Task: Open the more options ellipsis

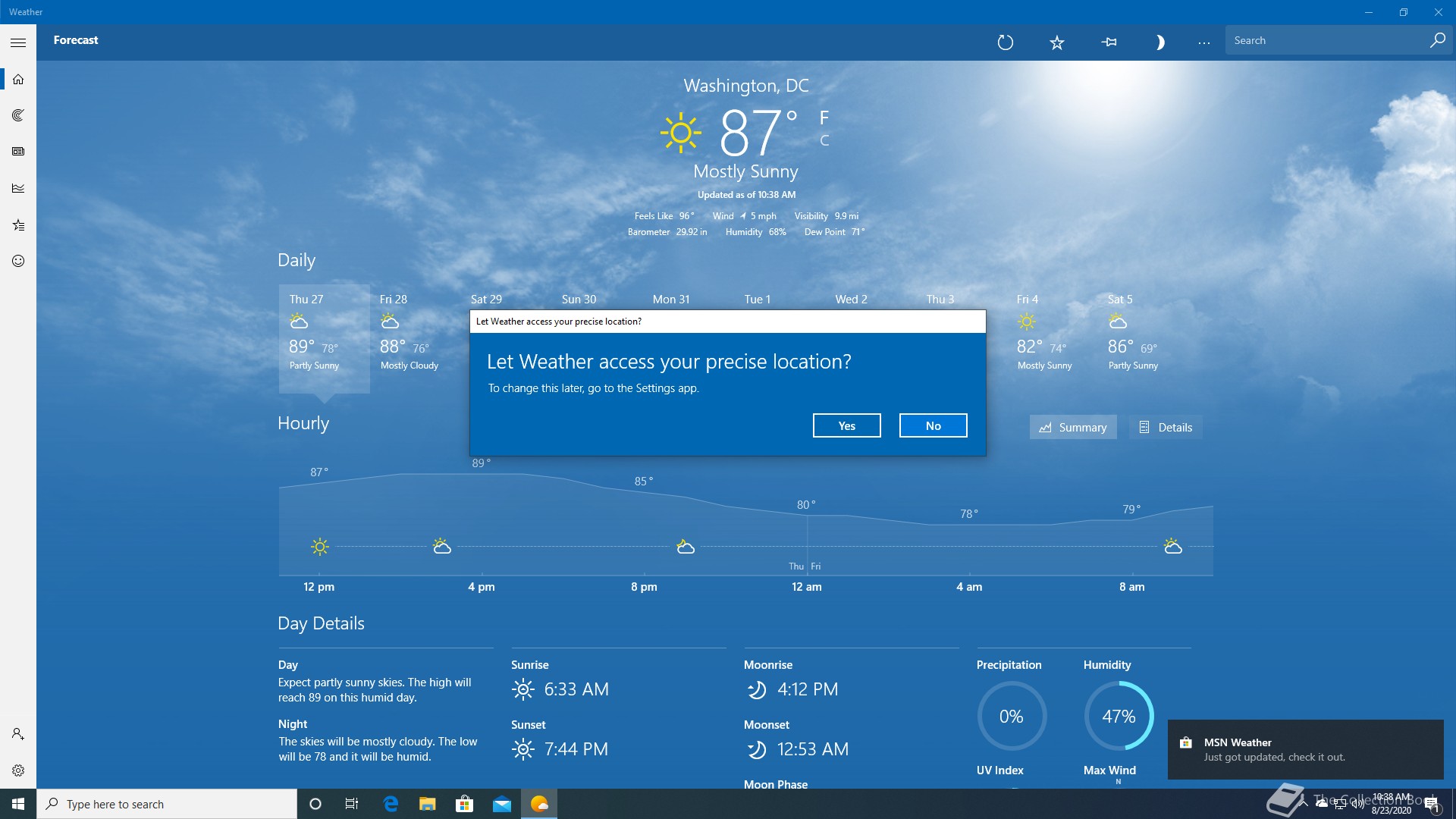Action: tap(1204, 42)
